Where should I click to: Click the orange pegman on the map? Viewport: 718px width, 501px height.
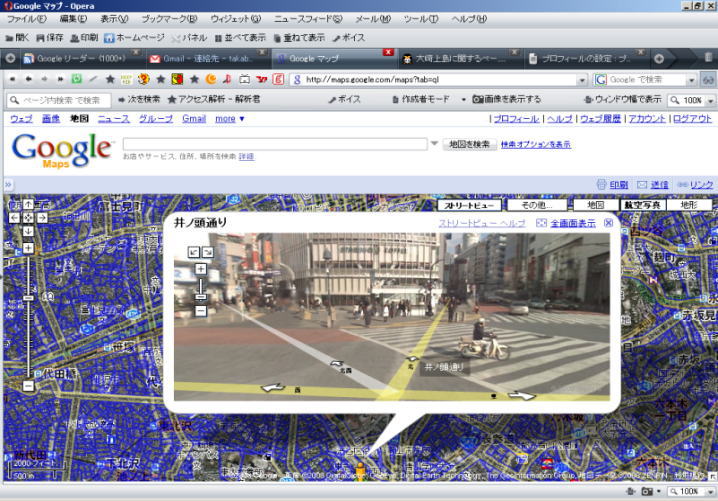click(x=360, y=471)
